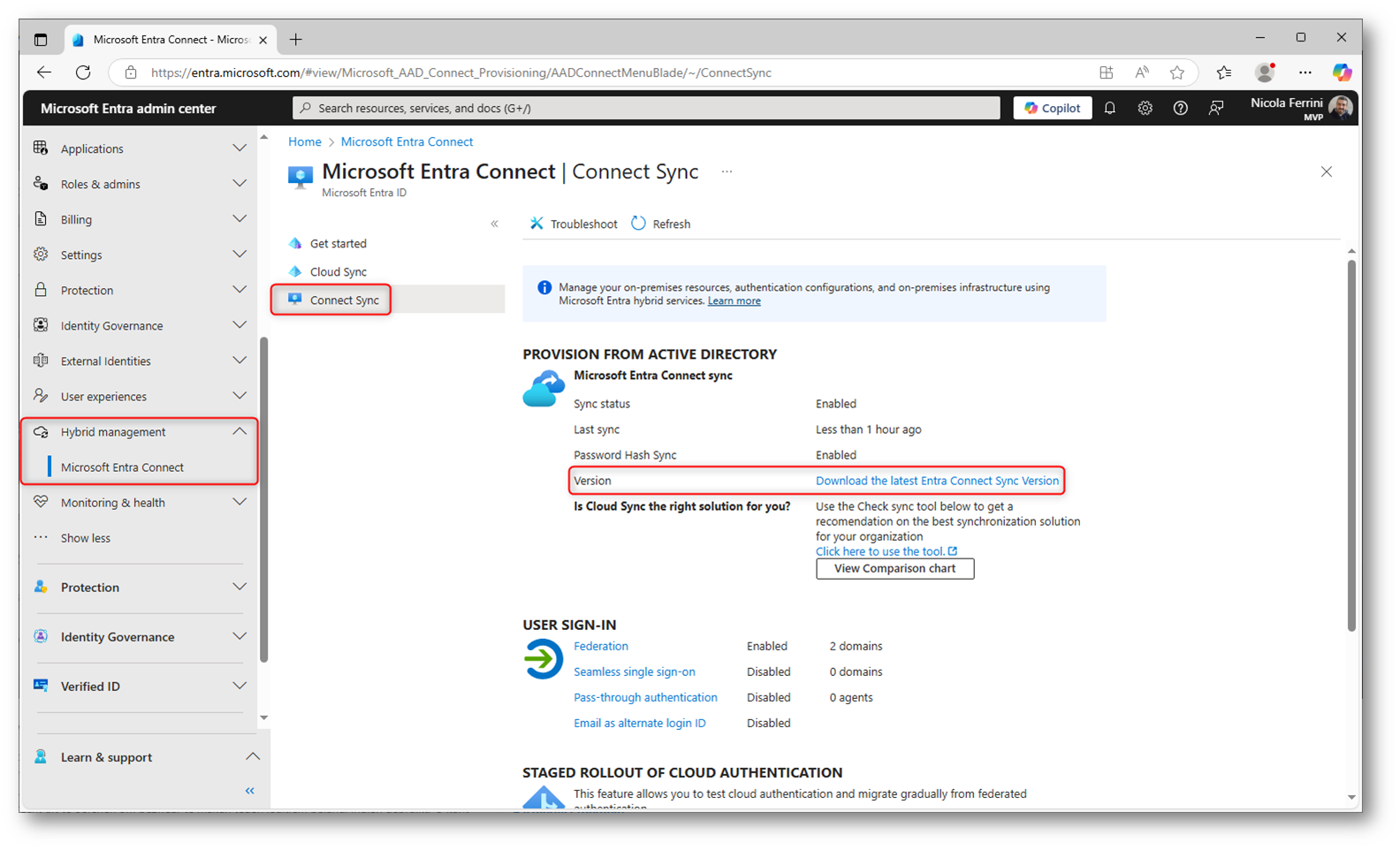Screen dimensions: 1400x850
Task: Open notifications bell
Action: coord(1109,108)
